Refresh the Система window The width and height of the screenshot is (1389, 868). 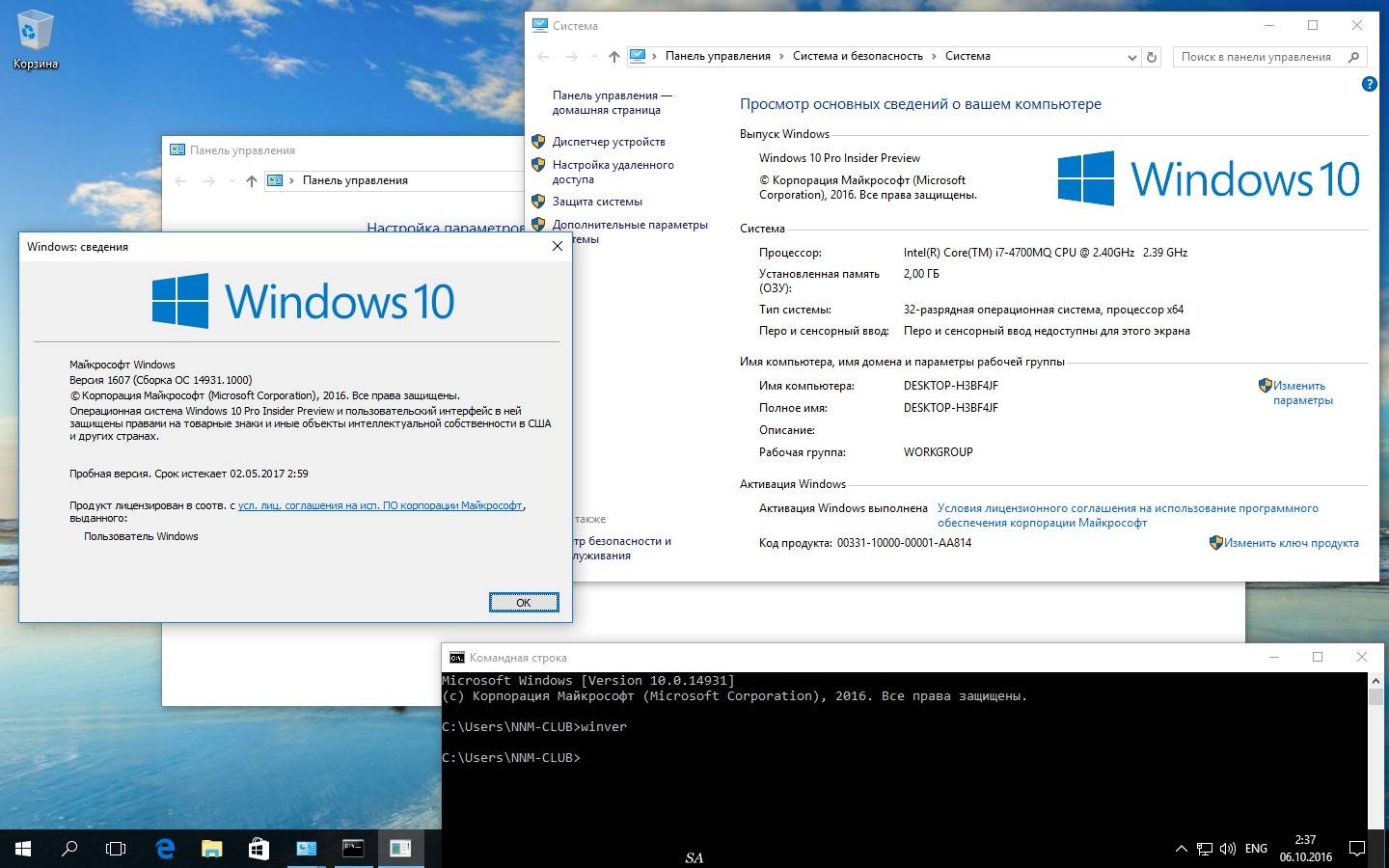point(1151,57)
